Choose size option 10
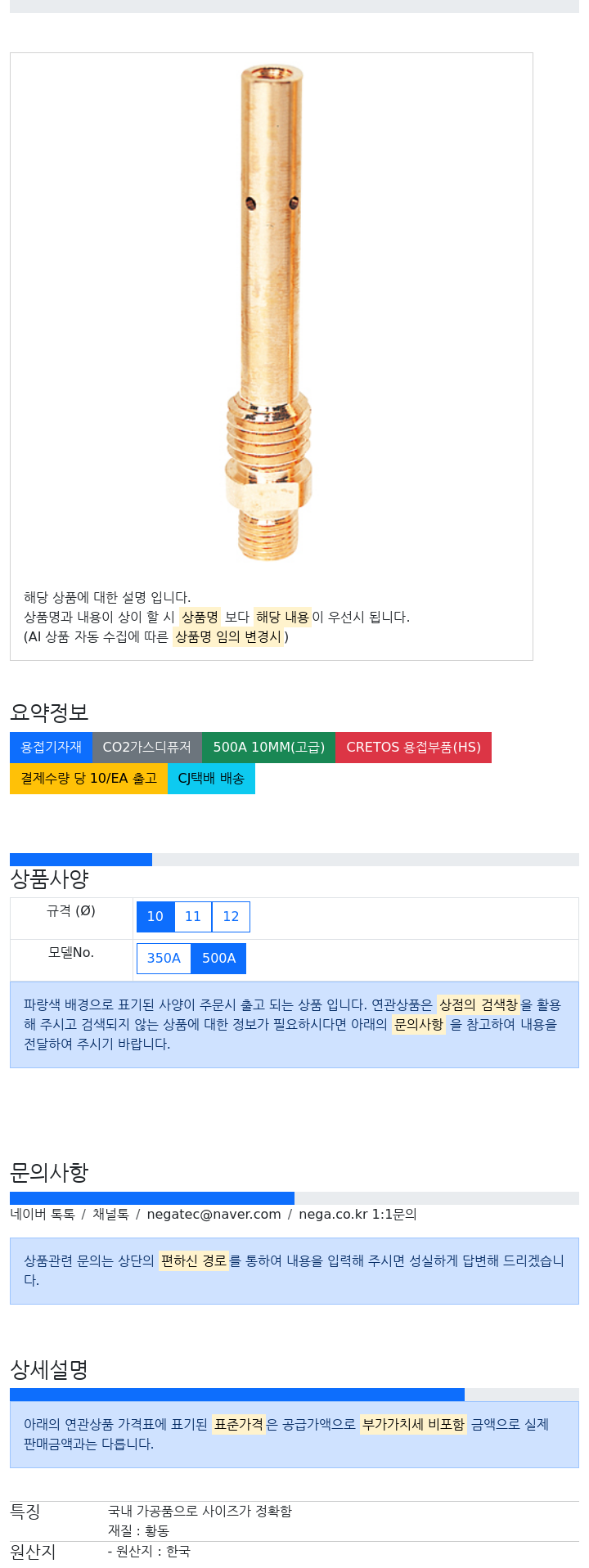Image resolution: width=589 pixels, height=1568 pixels. point(155,917)
